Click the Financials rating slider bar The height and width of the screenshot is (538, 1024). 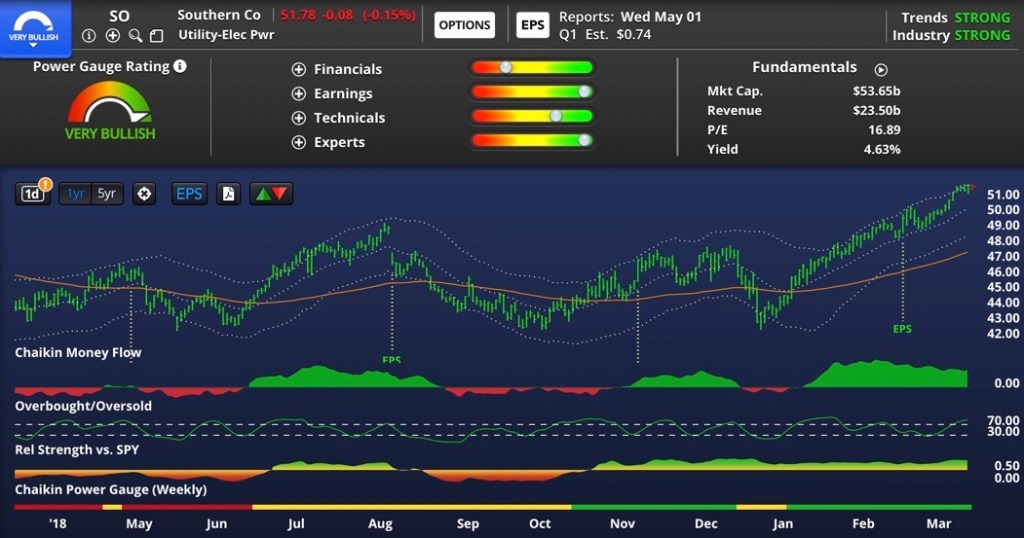[531, 68]
